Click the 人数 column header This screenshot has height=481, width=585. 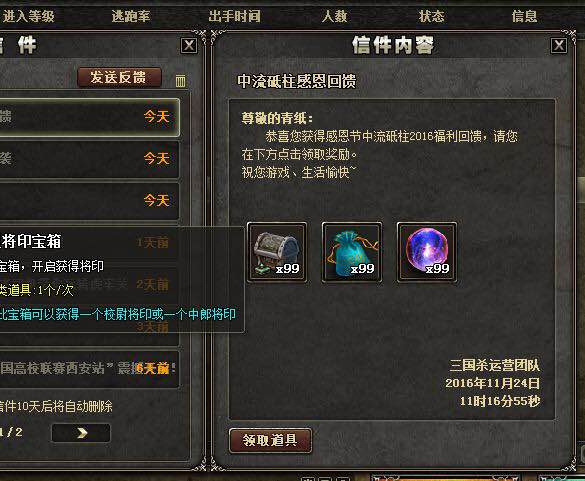(334, 16)
